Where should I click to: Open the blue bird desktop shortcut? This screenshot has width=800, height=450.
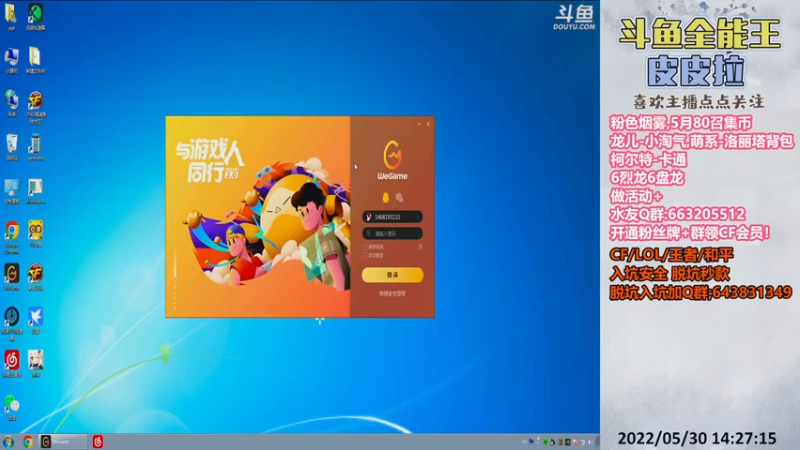[x=35, y=320]
